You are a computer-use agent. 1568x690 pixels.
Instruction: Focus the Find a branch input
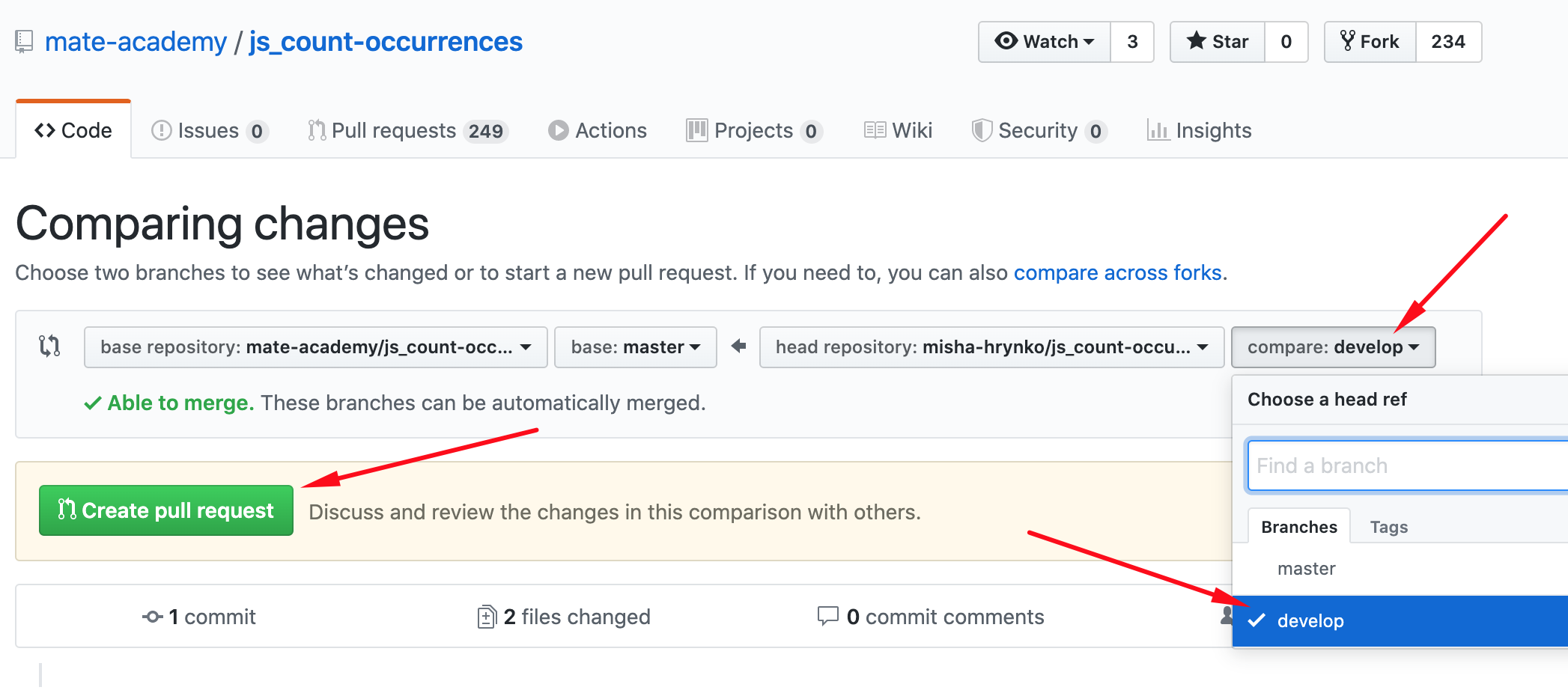(1408, 465)
